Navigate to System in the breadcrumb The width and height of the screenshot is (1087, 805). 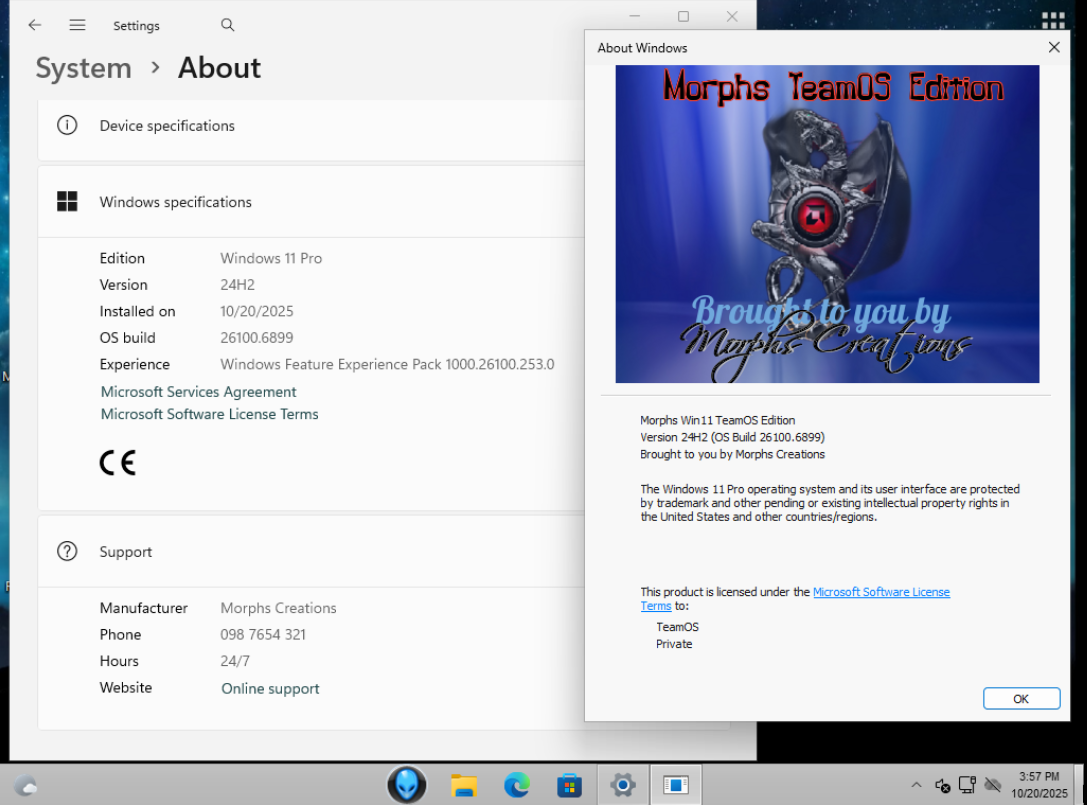(83, 68)
